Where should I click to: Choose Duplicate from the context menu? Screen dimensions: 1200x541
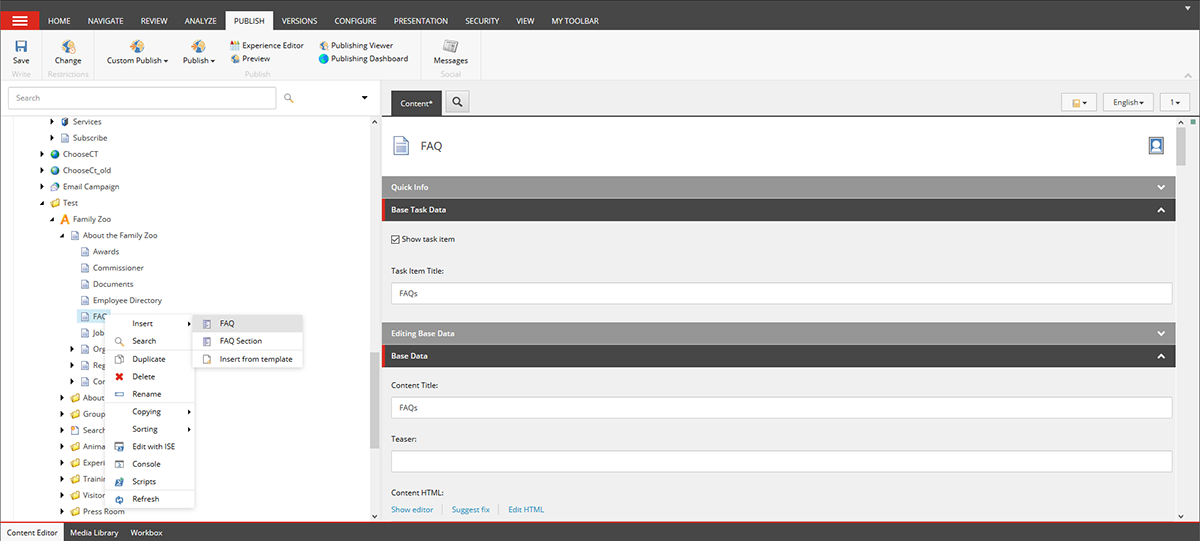pos(148,359)
